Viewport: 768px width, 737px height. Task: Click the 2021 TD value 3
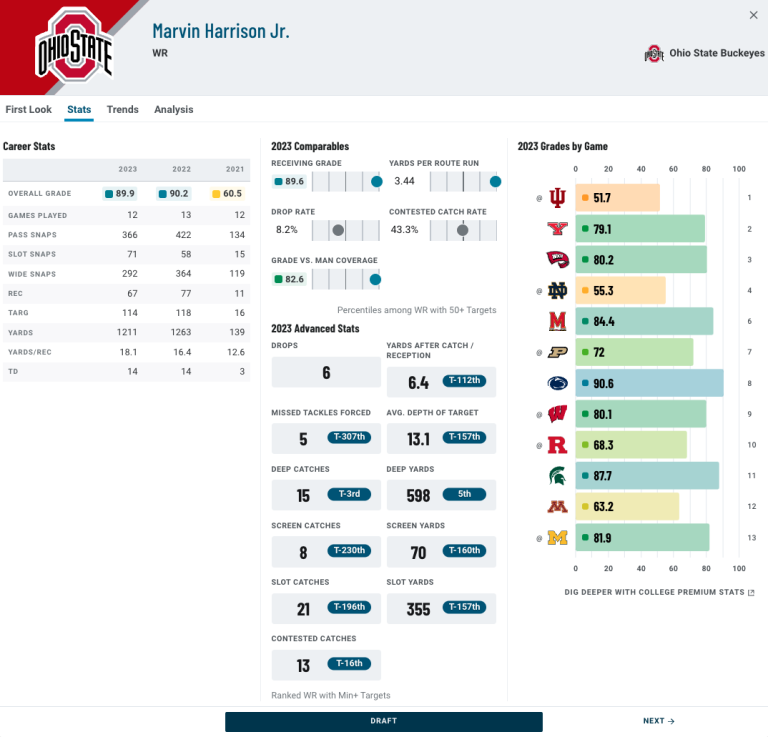coord(242,372)
